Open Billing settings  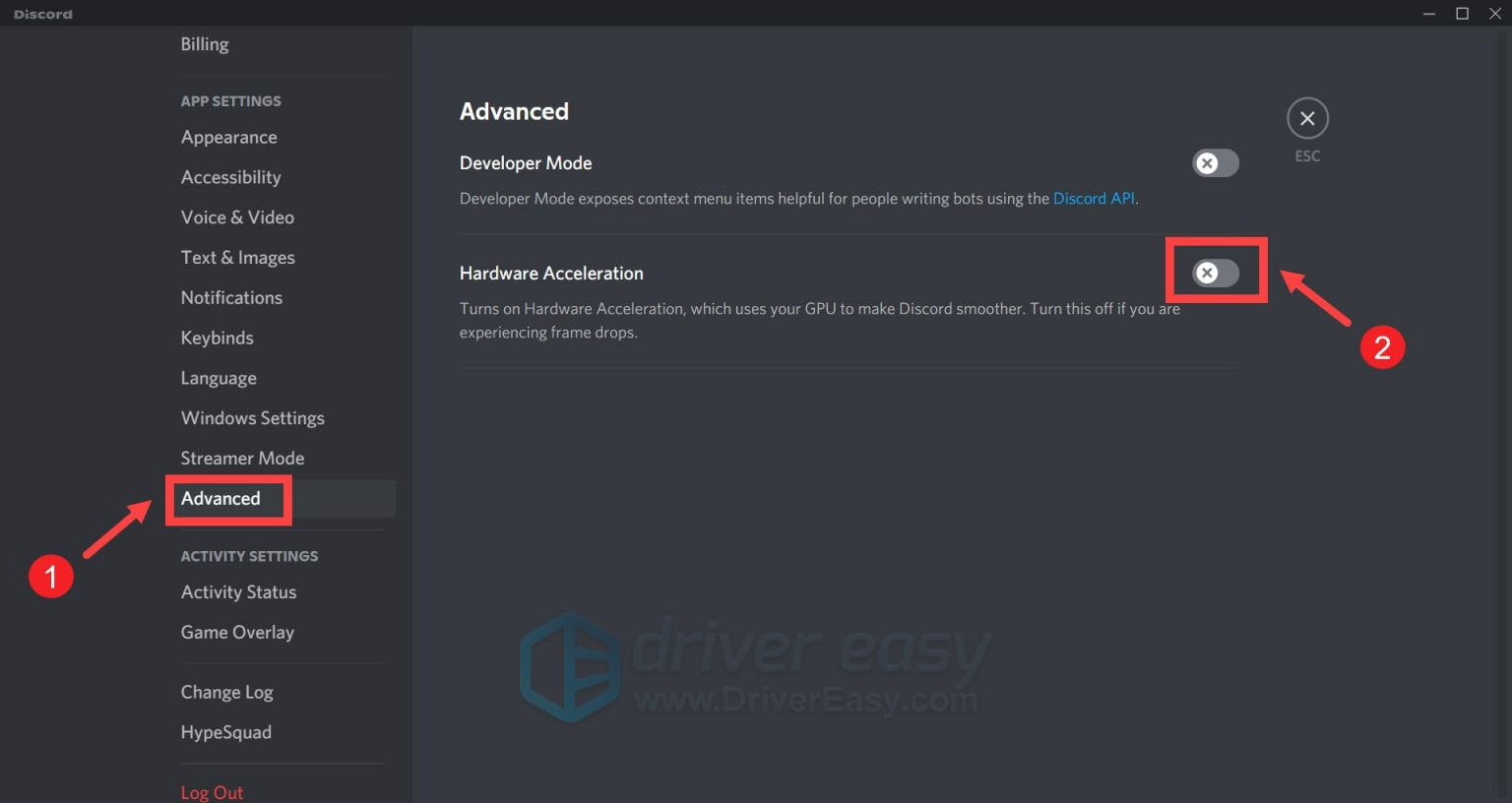[204, 43]
